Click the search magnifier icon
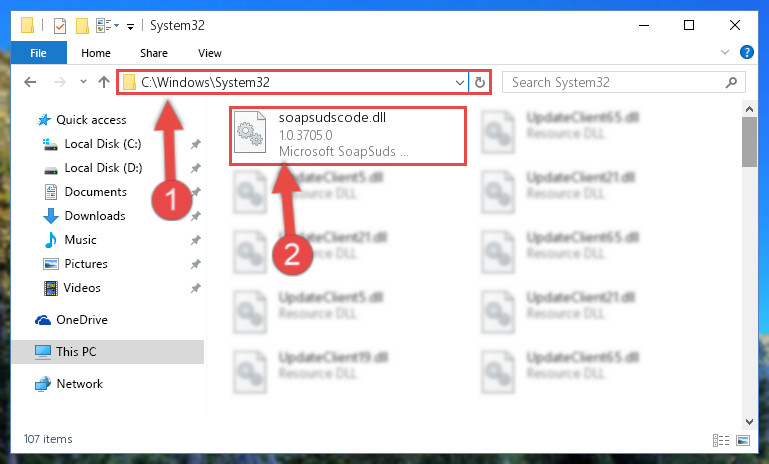This screenshot has width=769, height=464. (x=731, y=82)
